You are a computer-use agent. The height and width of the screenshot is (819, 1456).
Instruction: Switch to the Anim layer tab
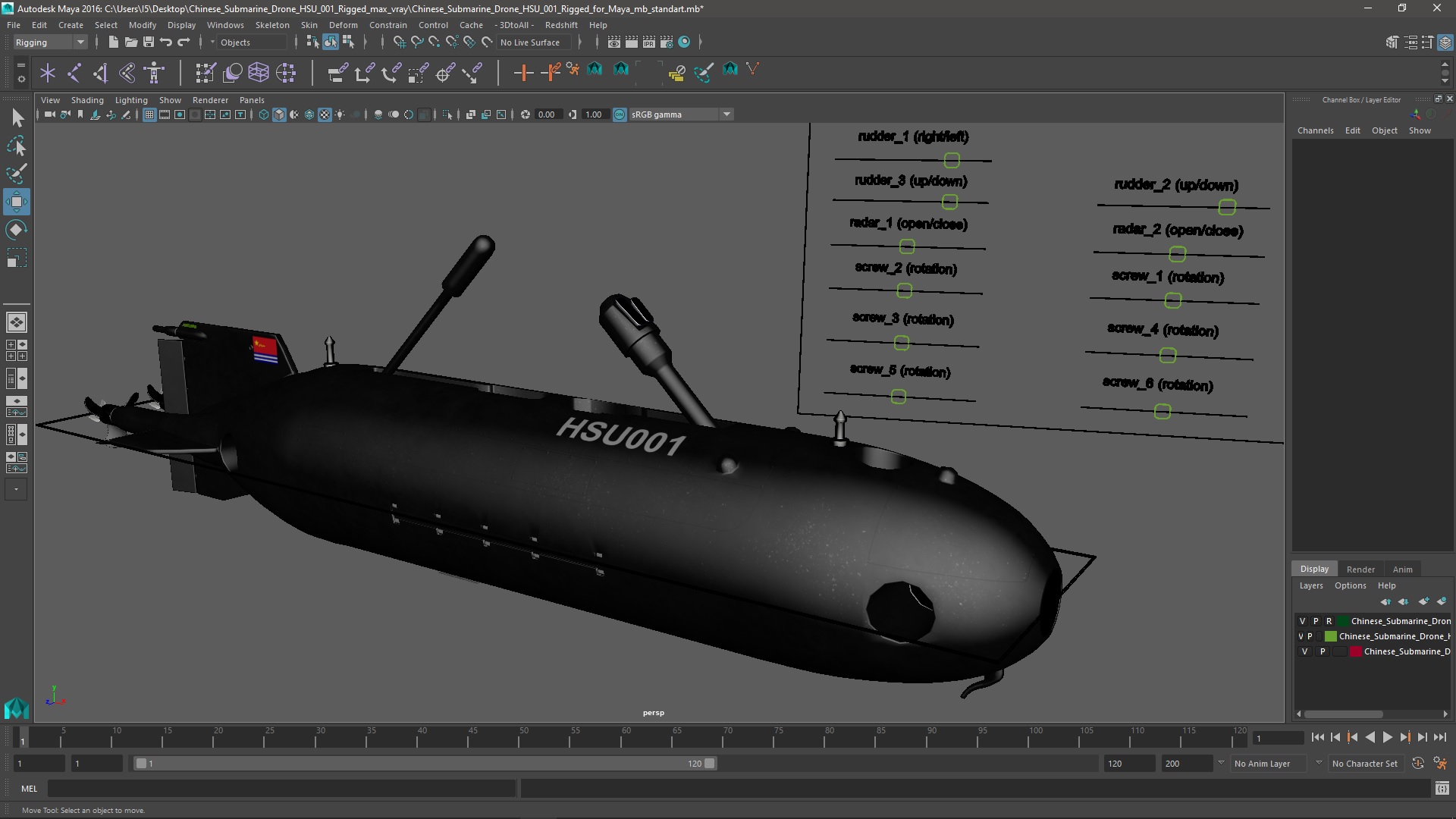pyautogui.click(x=1402, y=570)
